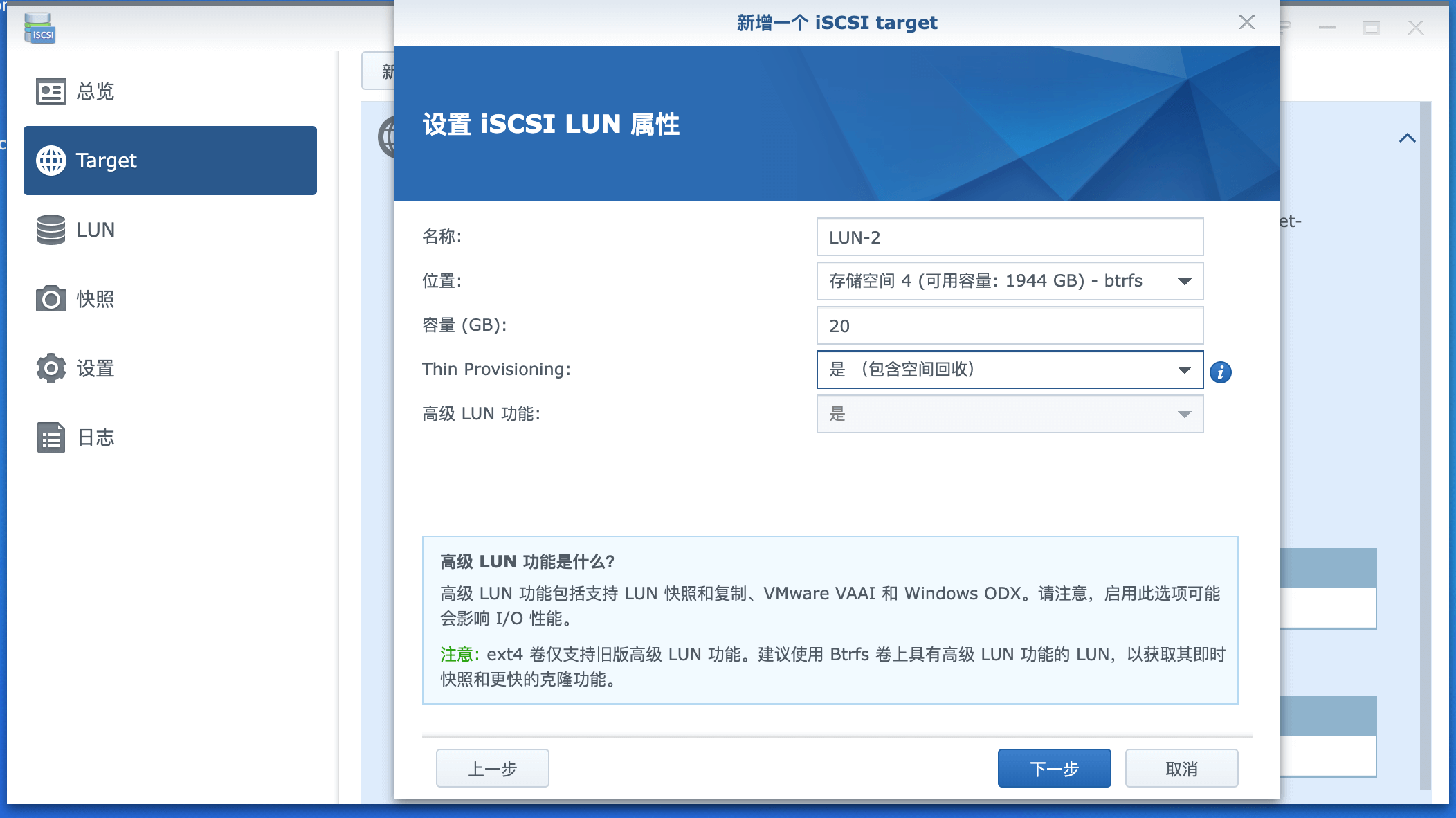This screenshot has width=1456, height=818.
Task: Click the 名称 field containing LUN-2
Action: pyautogui.click(x=1009, y=237)
